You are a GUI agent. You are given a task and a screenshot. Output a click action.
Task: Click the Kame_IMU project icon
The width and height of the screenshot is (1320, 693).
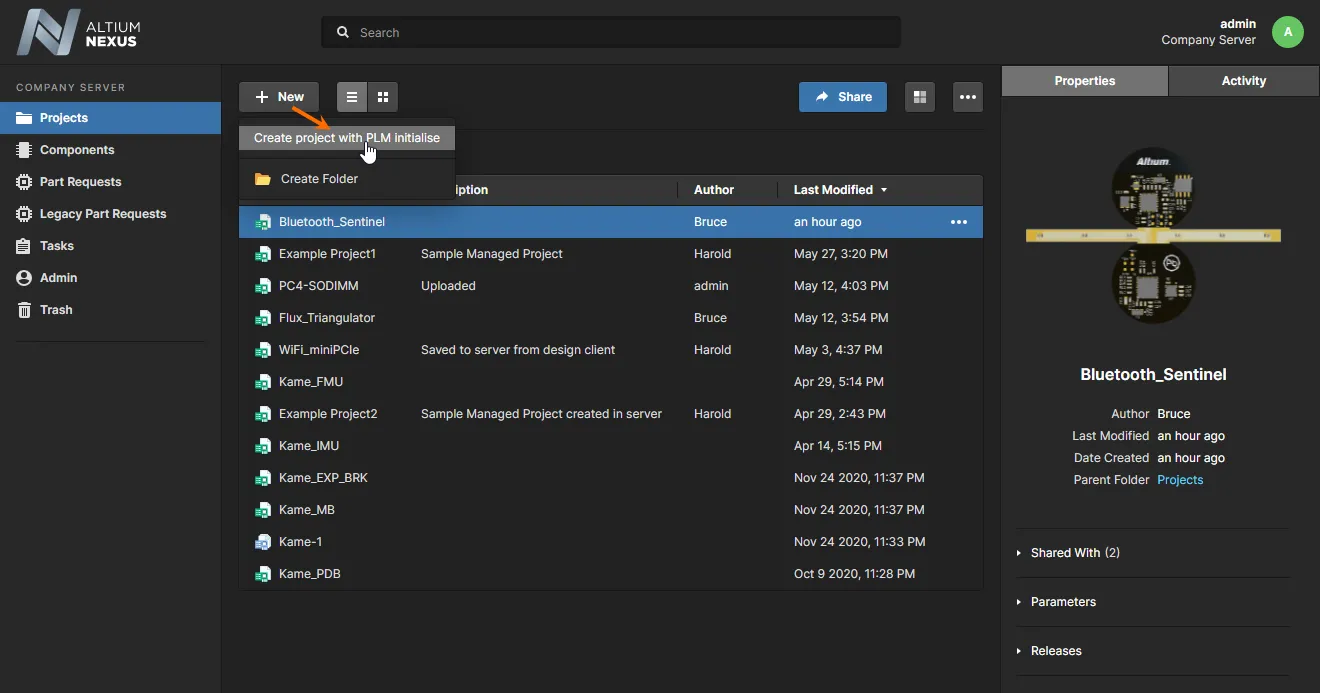point(263,446)
